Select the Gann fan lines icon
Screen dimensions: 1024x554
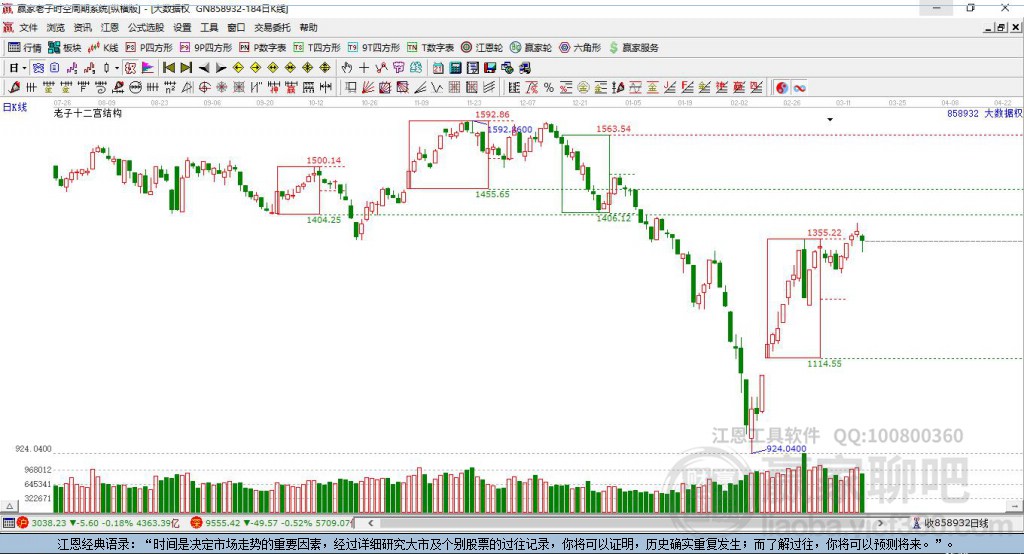coord(368,88)
